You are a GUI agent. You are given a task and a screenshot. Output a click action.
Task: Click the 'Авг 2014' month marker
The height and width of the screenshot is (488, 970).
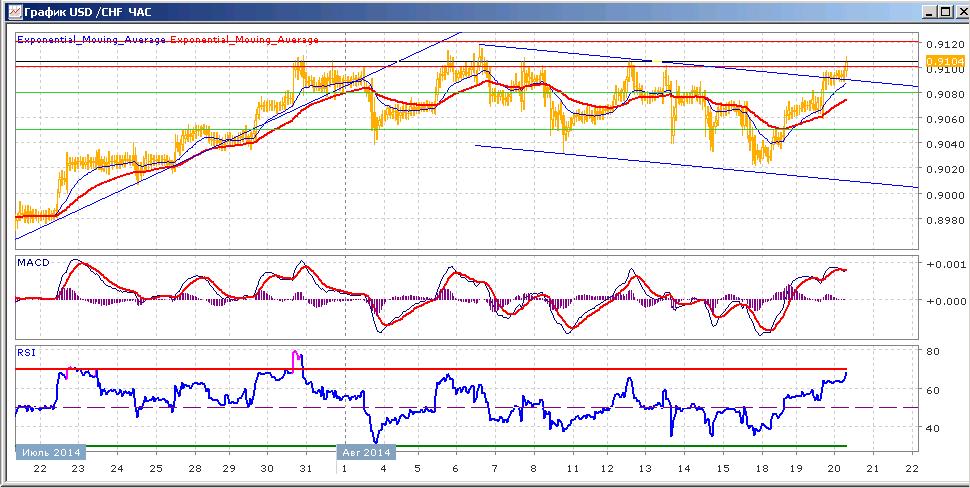[x=367, y=452]
